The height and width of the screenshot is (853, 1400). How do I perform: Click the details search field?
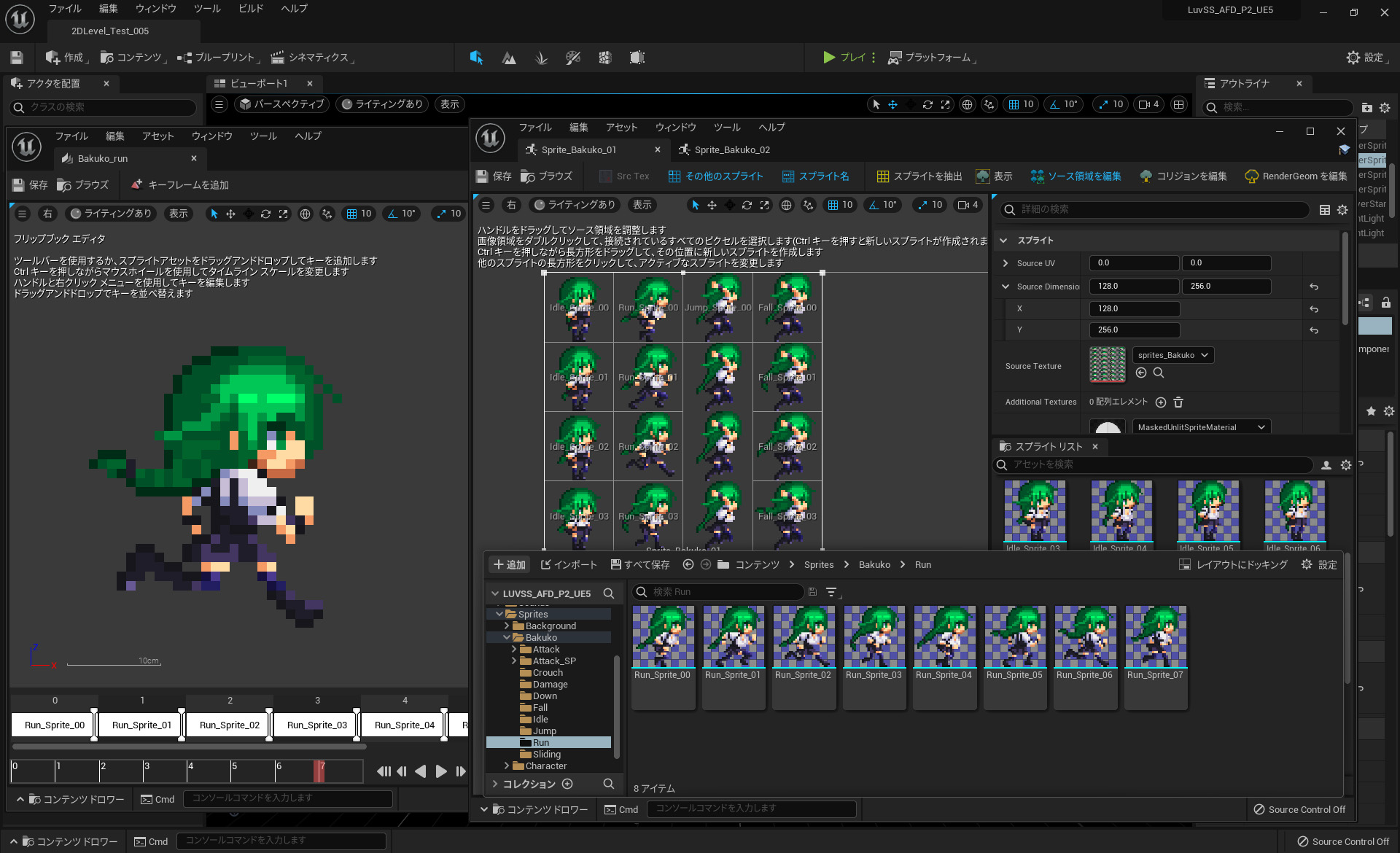[x=1156, y=210]
